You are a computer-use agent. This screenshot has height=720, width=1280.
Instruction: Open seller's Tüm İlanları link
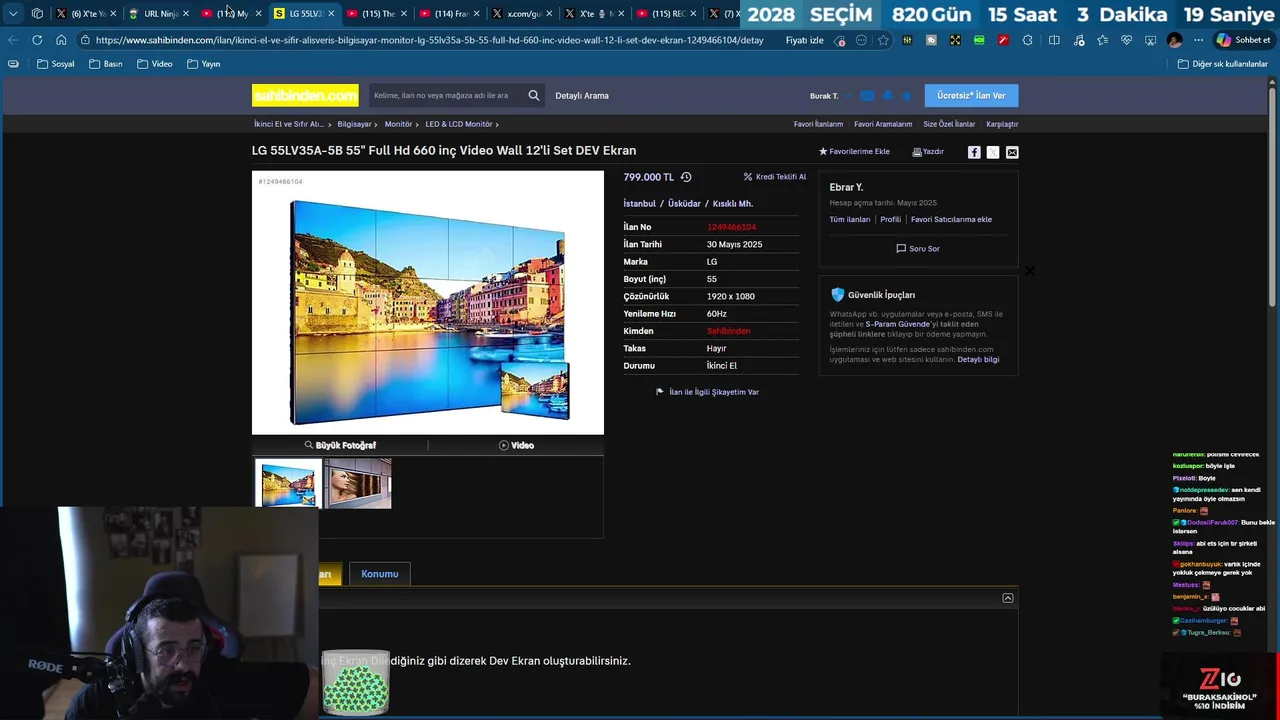pos(850,220)
